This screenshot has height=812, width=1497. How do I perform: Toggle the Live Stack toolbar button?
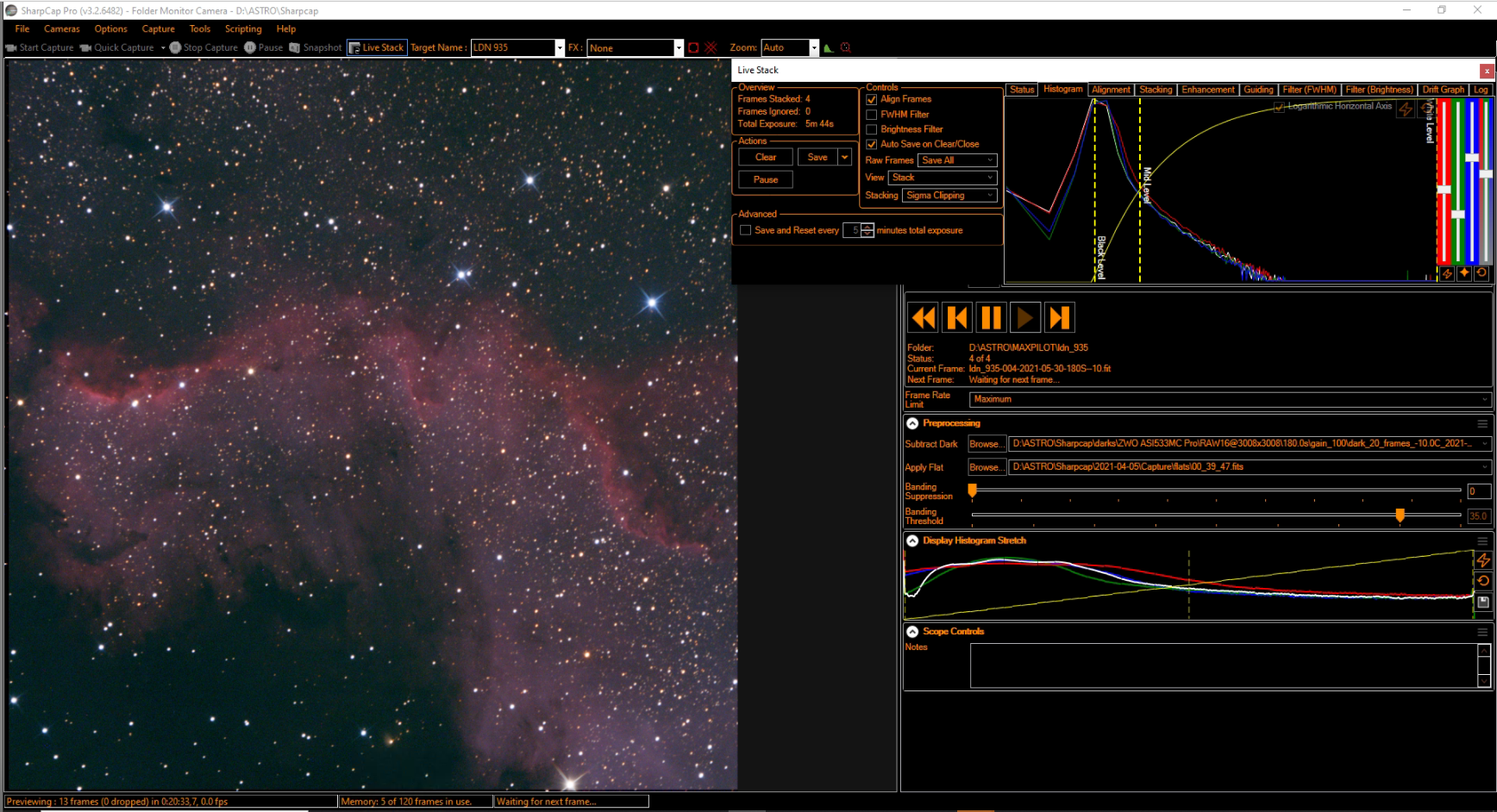click(x=377, y=47)
